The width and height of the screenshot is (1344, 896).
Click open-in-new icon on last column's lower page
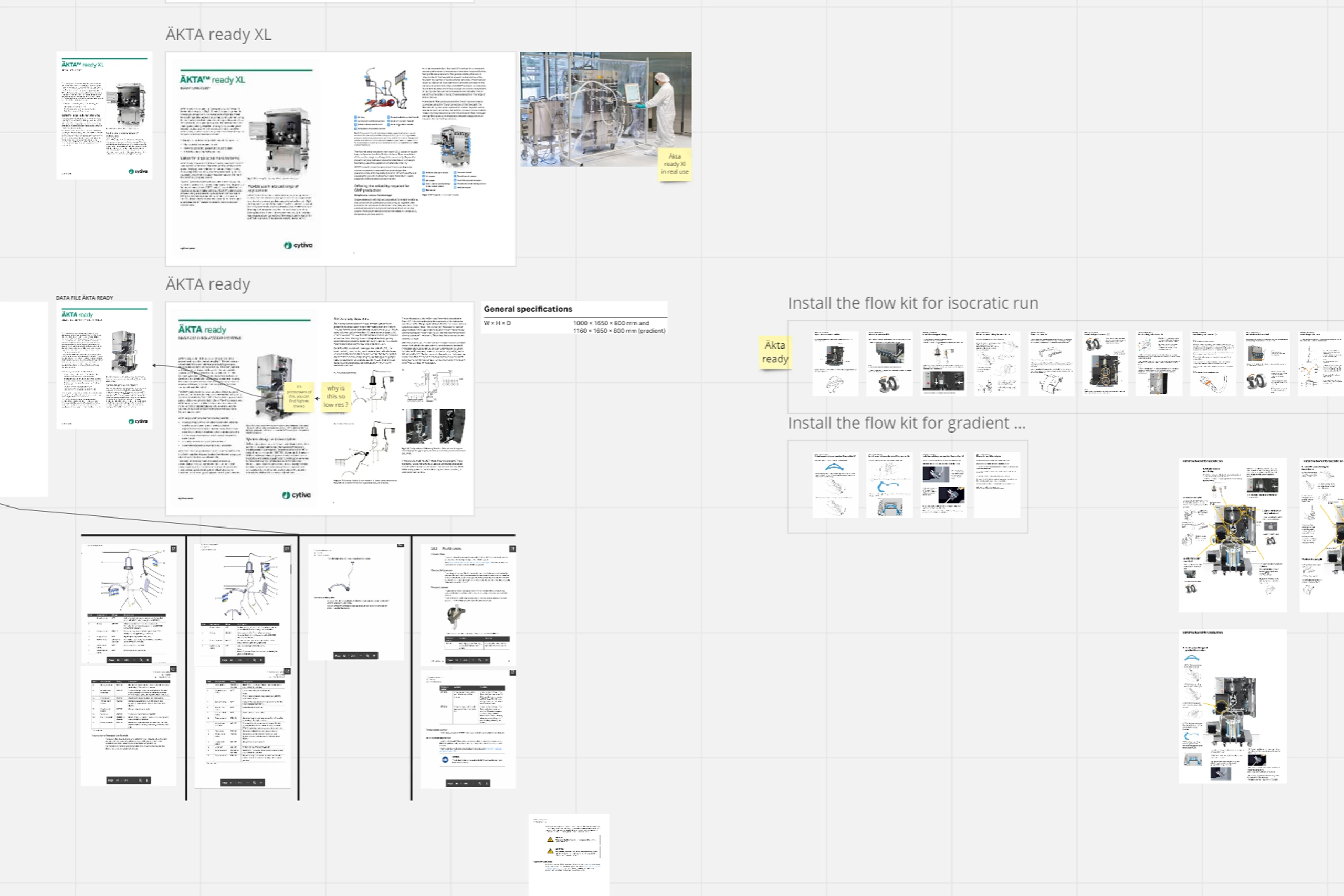pos(512,672)
